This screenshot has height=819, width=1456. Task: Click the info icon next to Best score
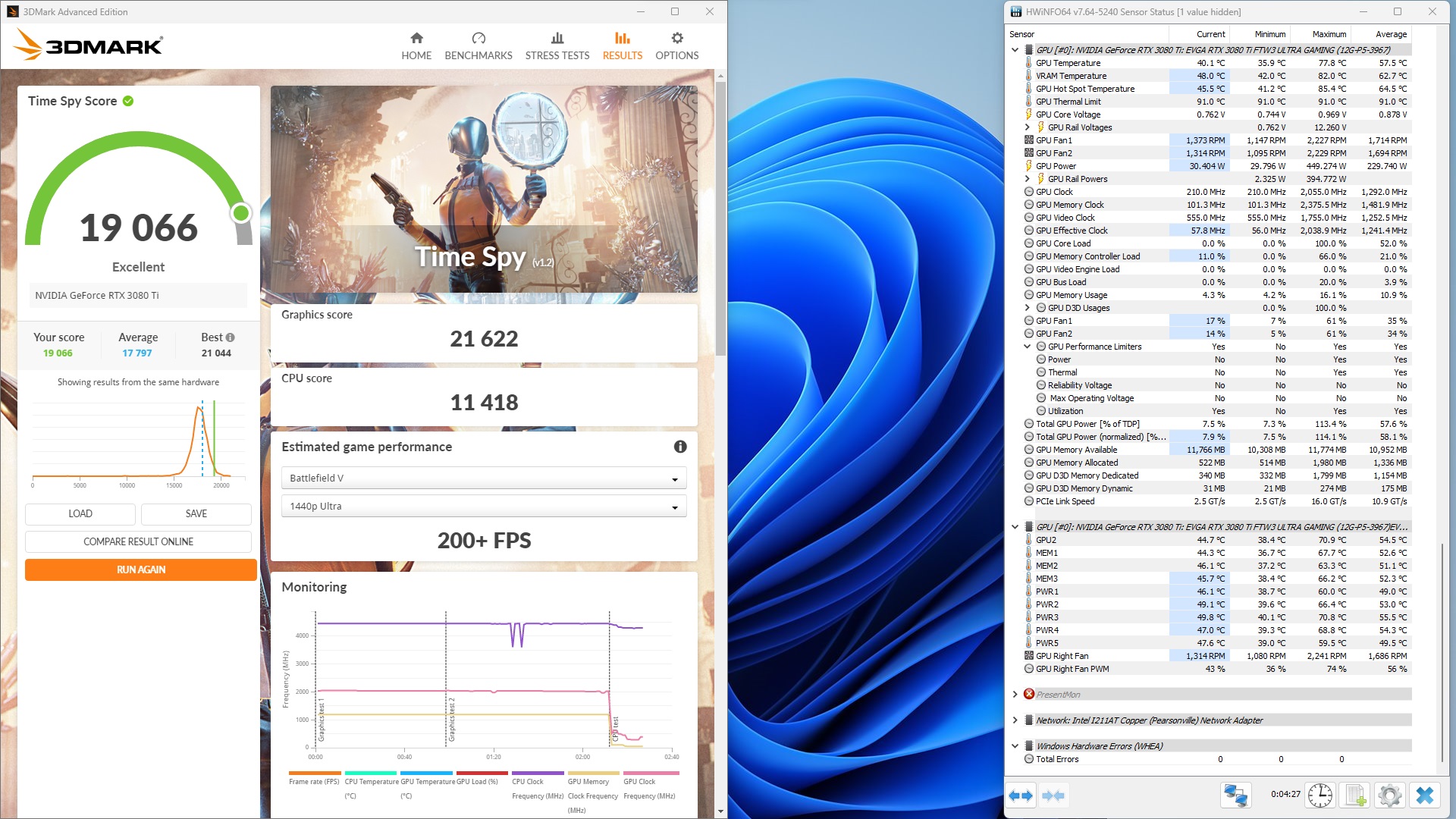(231, 337)
